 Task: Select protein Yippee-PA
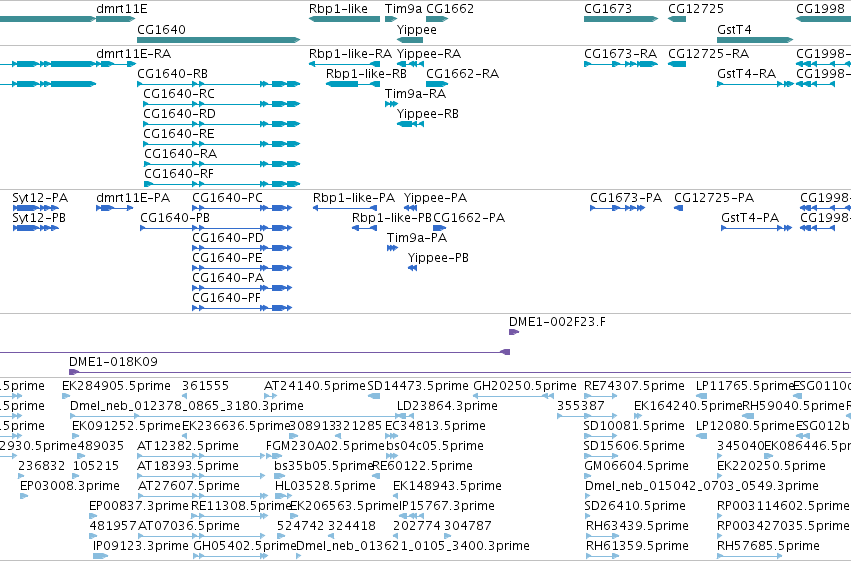(x=435, y=198)
